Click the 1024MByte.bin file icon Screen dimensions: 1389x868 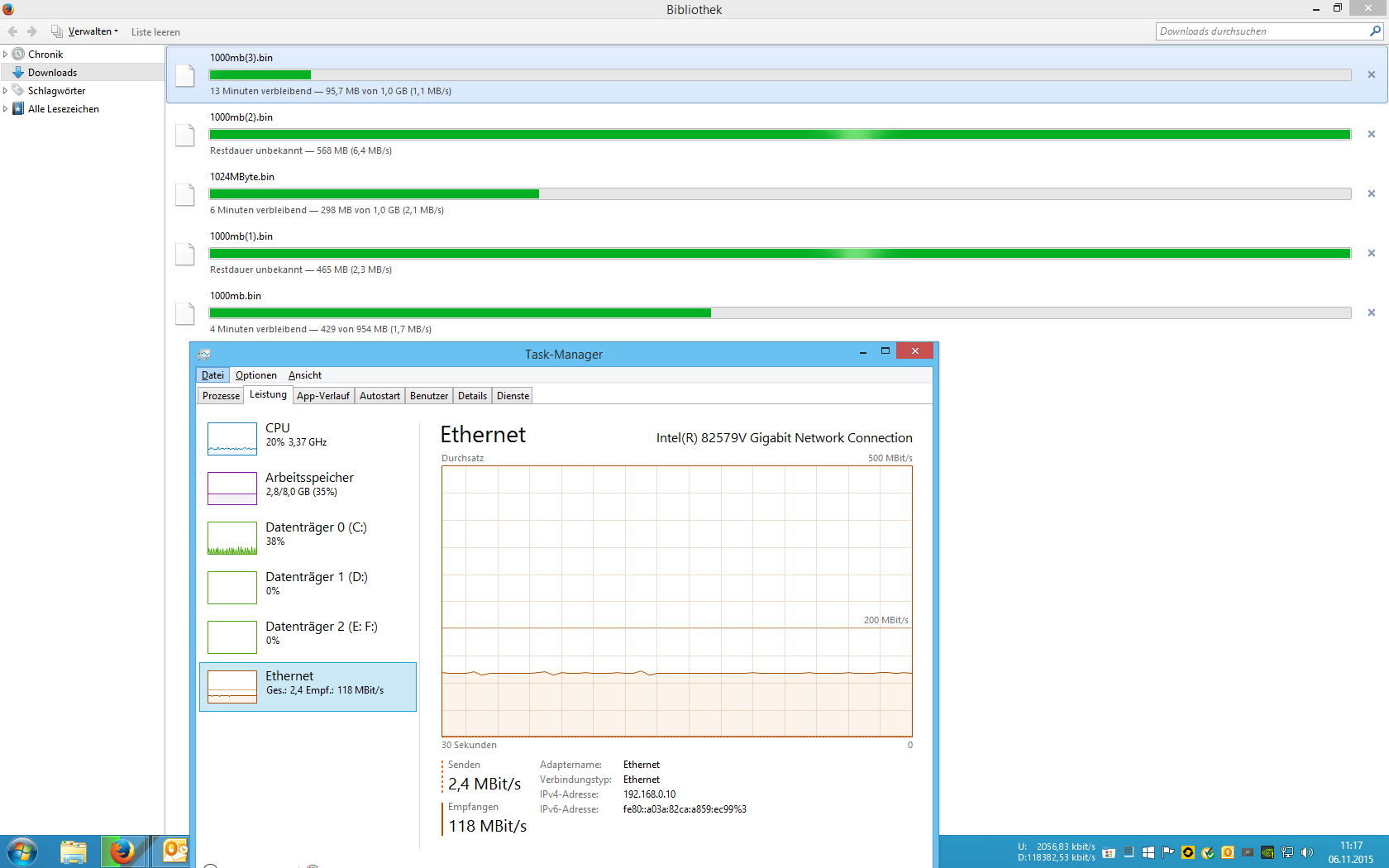coord(185,194)
